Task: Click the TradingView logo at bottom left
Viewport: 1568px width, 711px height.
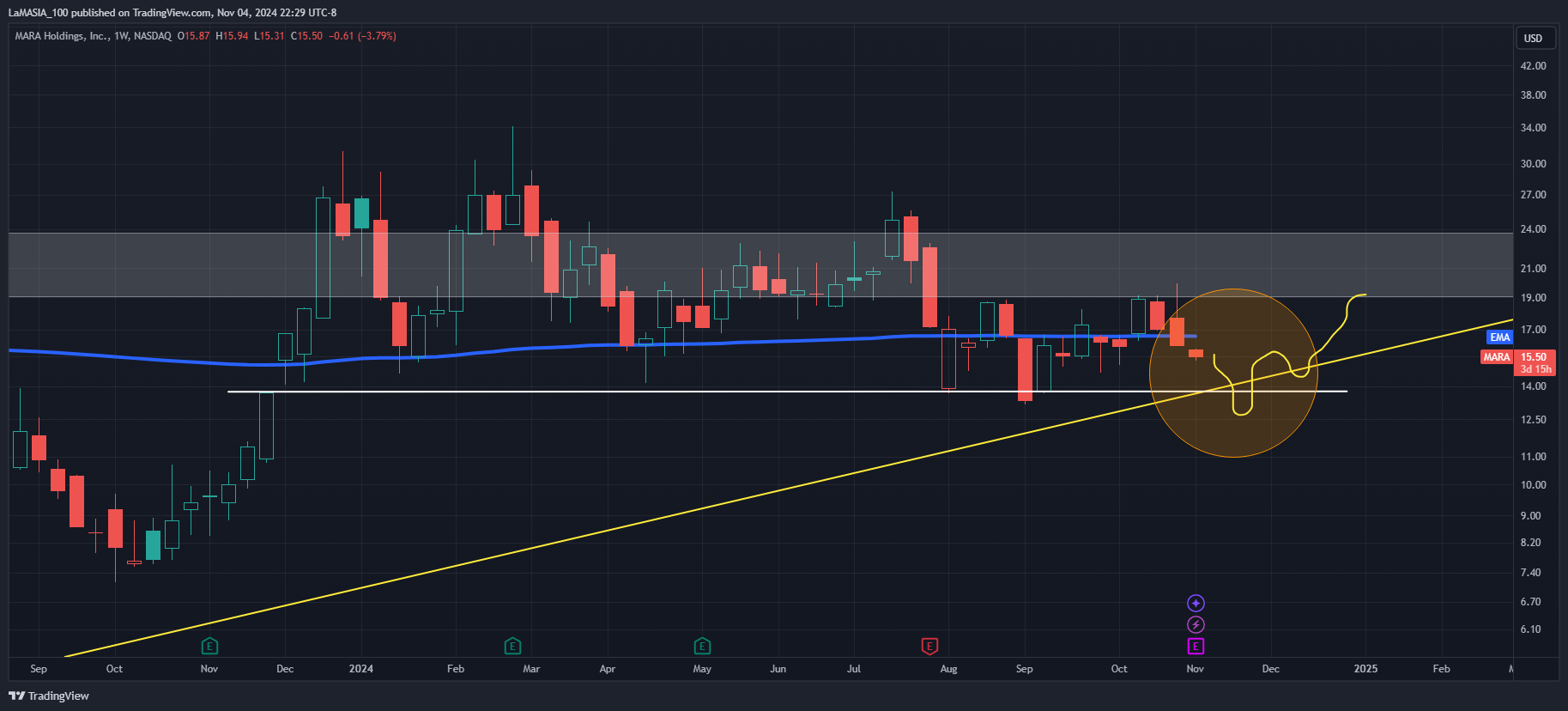Action: click(x=49, y=696)
